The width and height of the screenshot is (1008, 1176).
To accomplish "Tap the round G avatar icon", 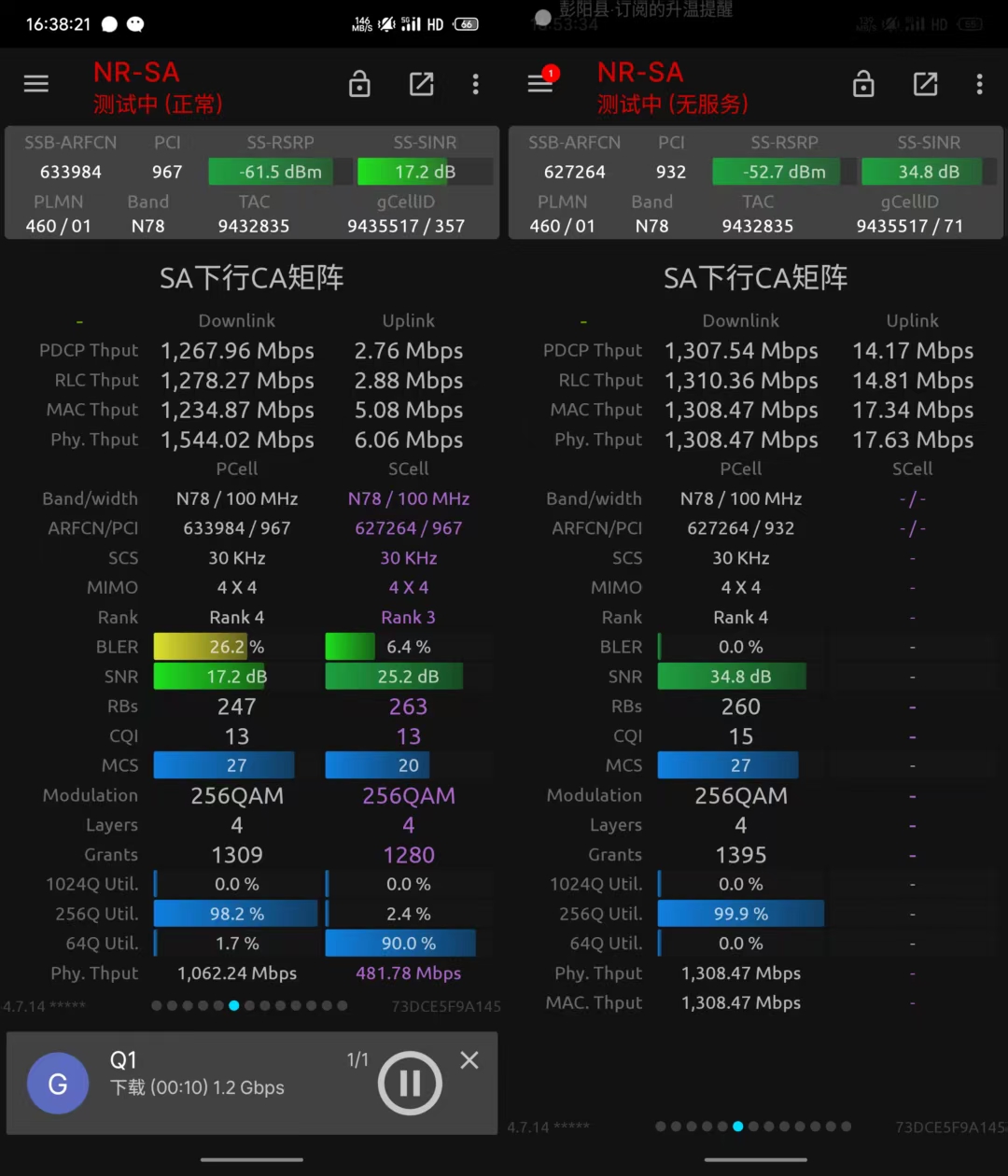I will pyautogui.click(x=58, y=1083).
